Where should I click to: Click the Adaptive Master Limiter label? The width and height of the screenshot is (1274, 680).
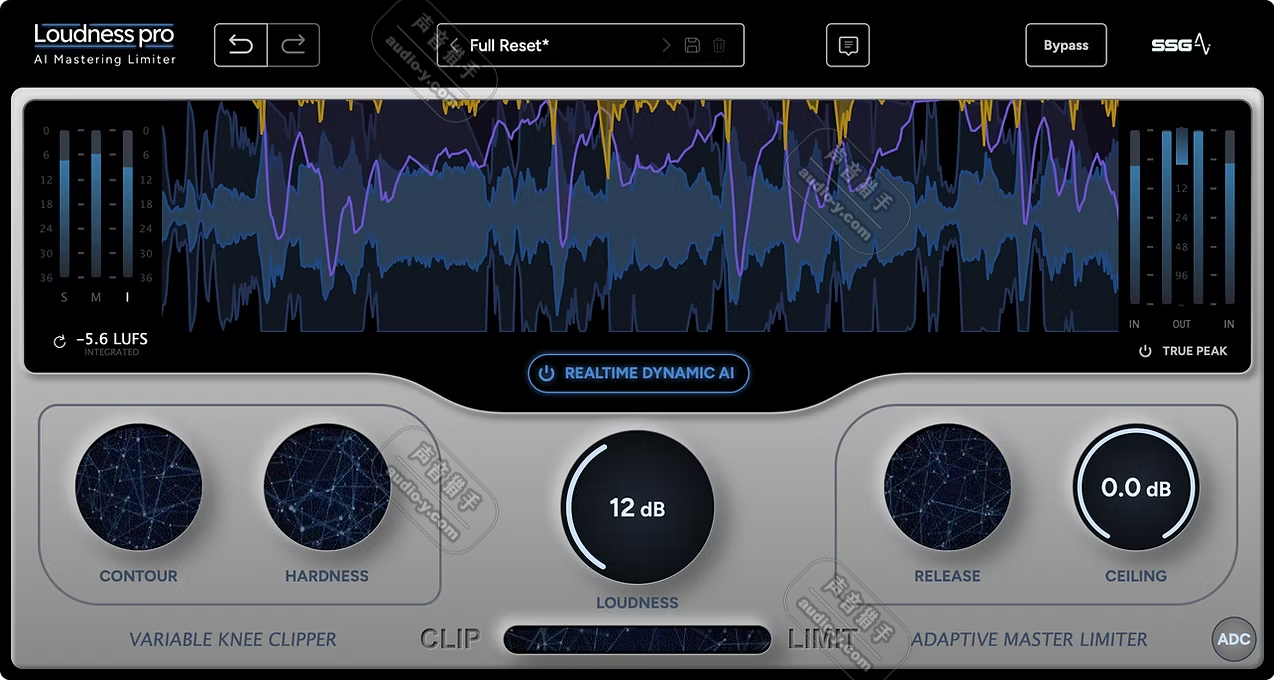pos(1029,639)
